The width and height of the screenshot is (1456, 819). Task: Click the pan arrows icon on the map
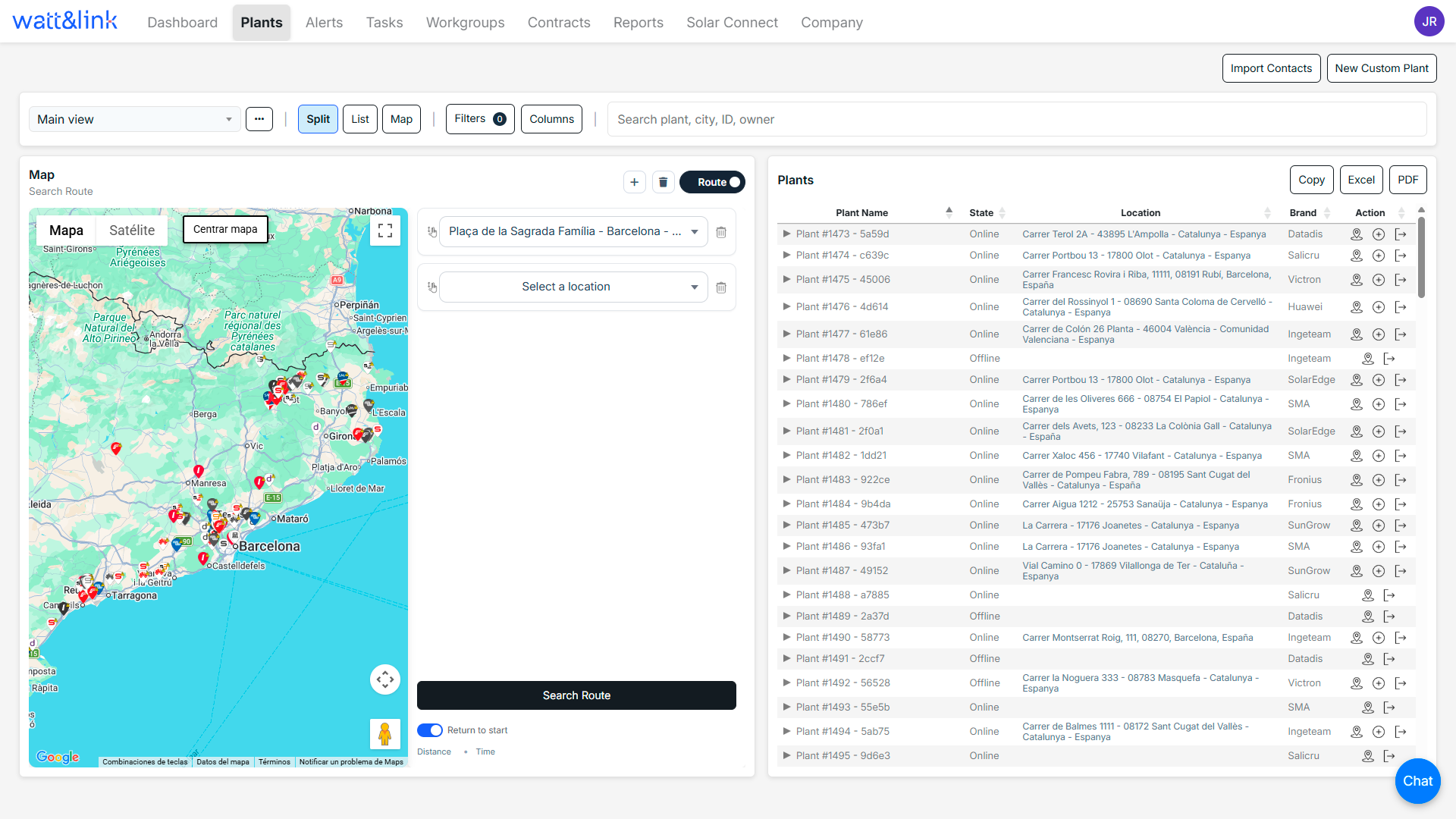click(384, 679)
